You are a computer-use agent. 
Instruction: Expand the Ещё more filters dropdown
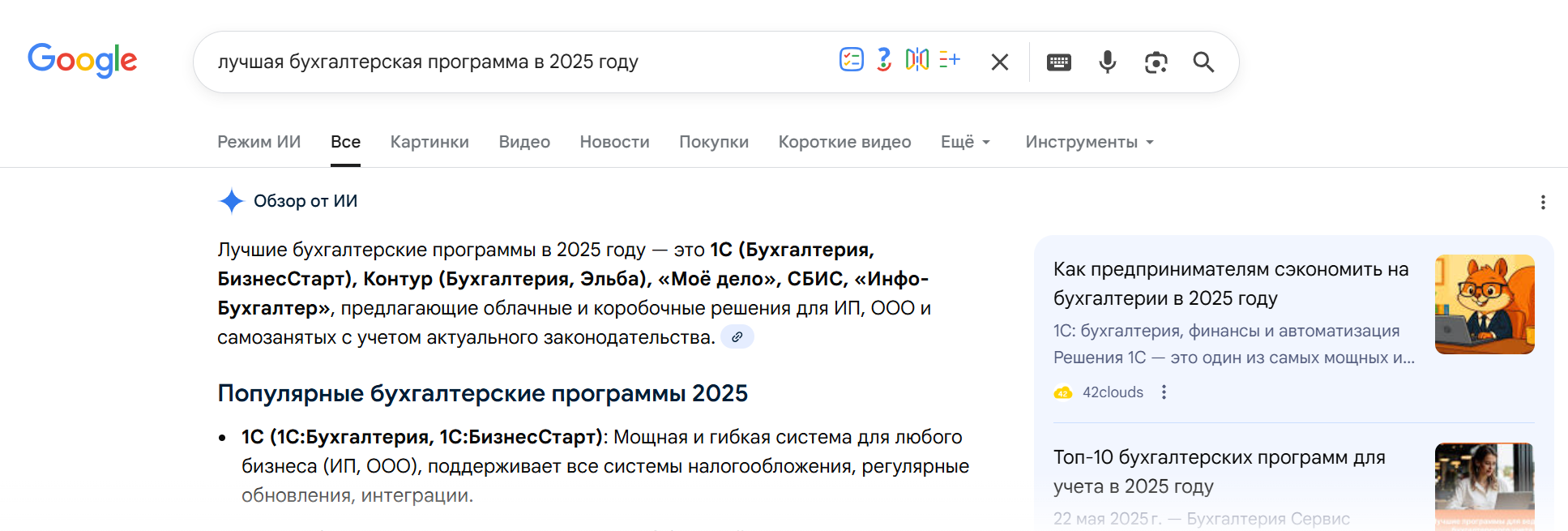click(965, 142)
